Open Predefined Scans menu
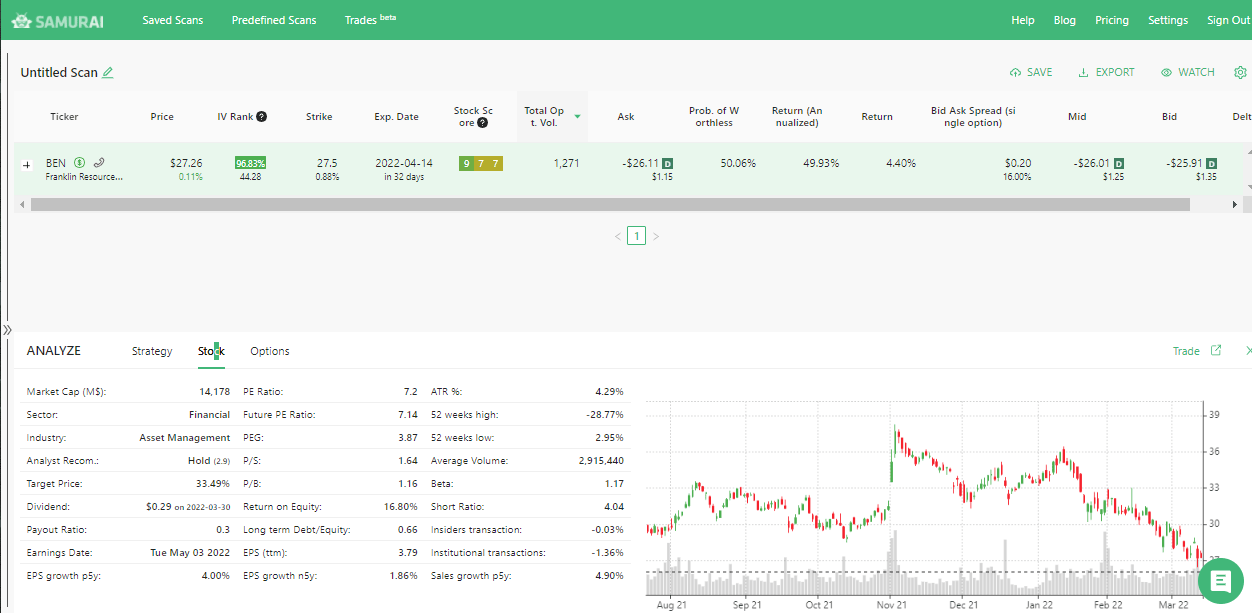The height and width of the screenshot is (613, 1252). point(273,20)
